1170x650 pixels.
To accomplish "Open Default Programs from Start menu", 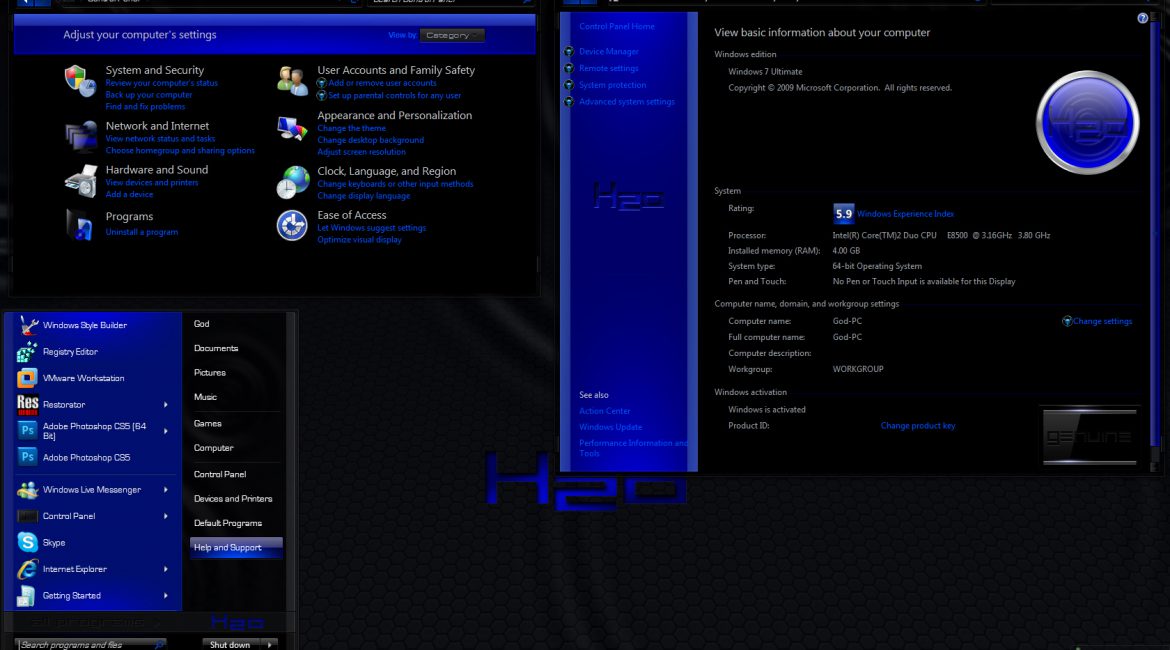I will (x=228, y=523).
